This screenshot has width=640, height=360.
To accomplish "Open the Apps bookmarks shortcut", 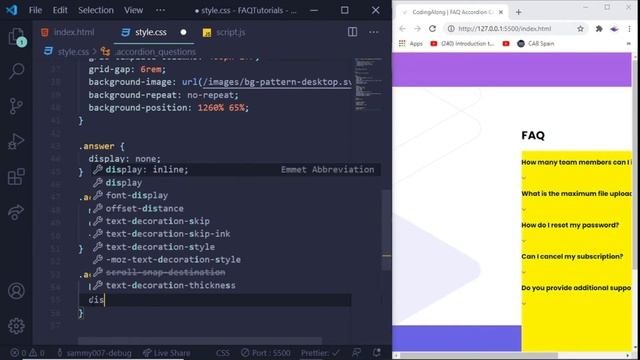I will click(x=411, y=44).
